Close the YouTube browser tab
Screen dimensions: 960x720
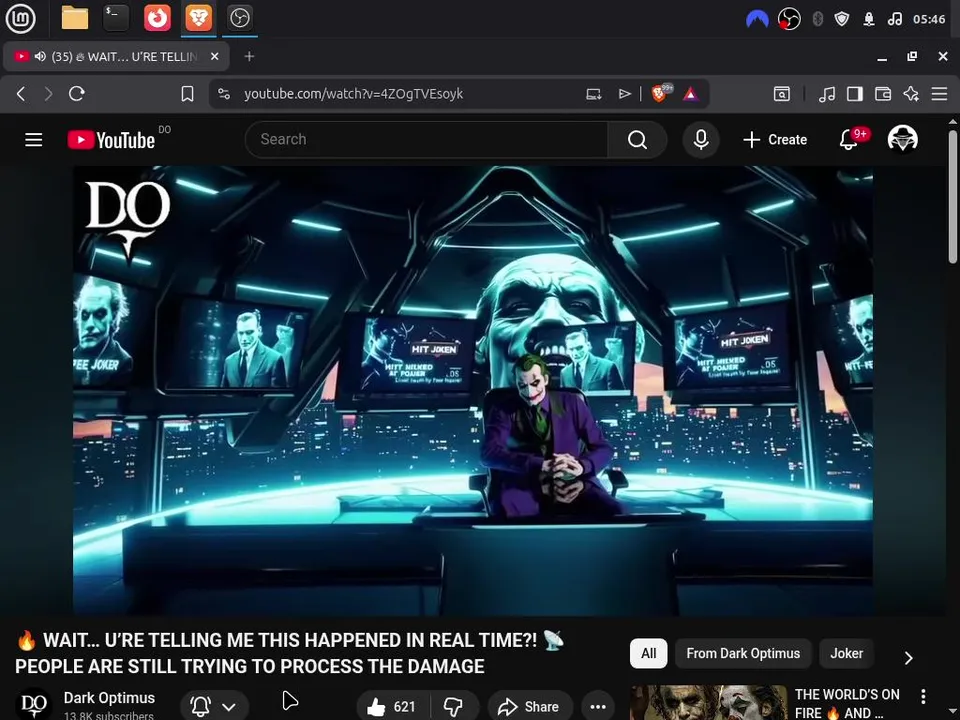[x=214, y=56]
